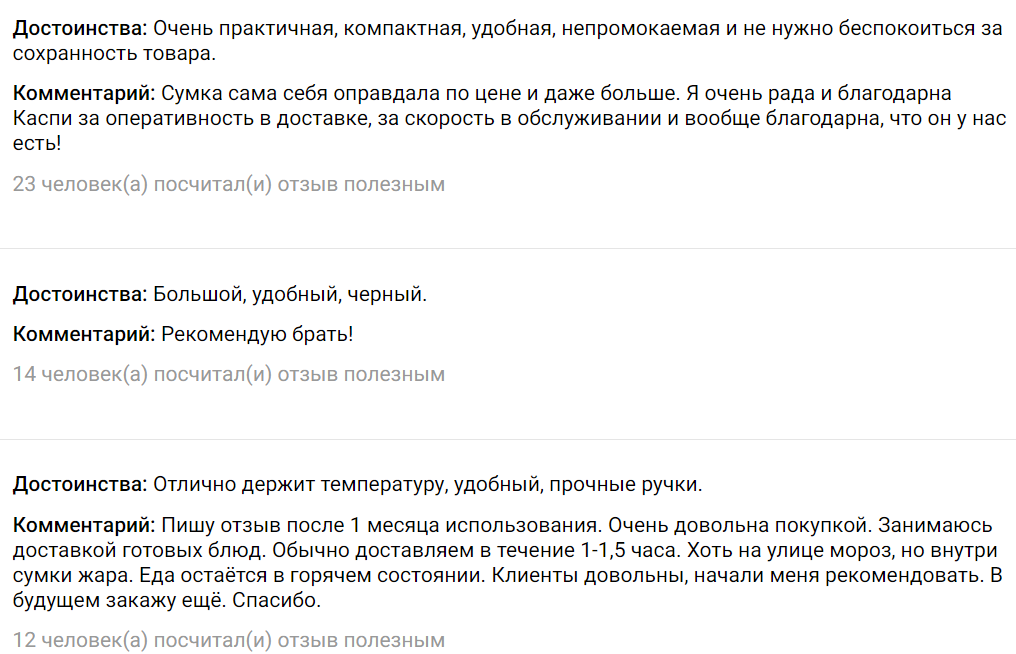Click the word "Каспи" in first review
The image size is (1016, 654).
42,119
